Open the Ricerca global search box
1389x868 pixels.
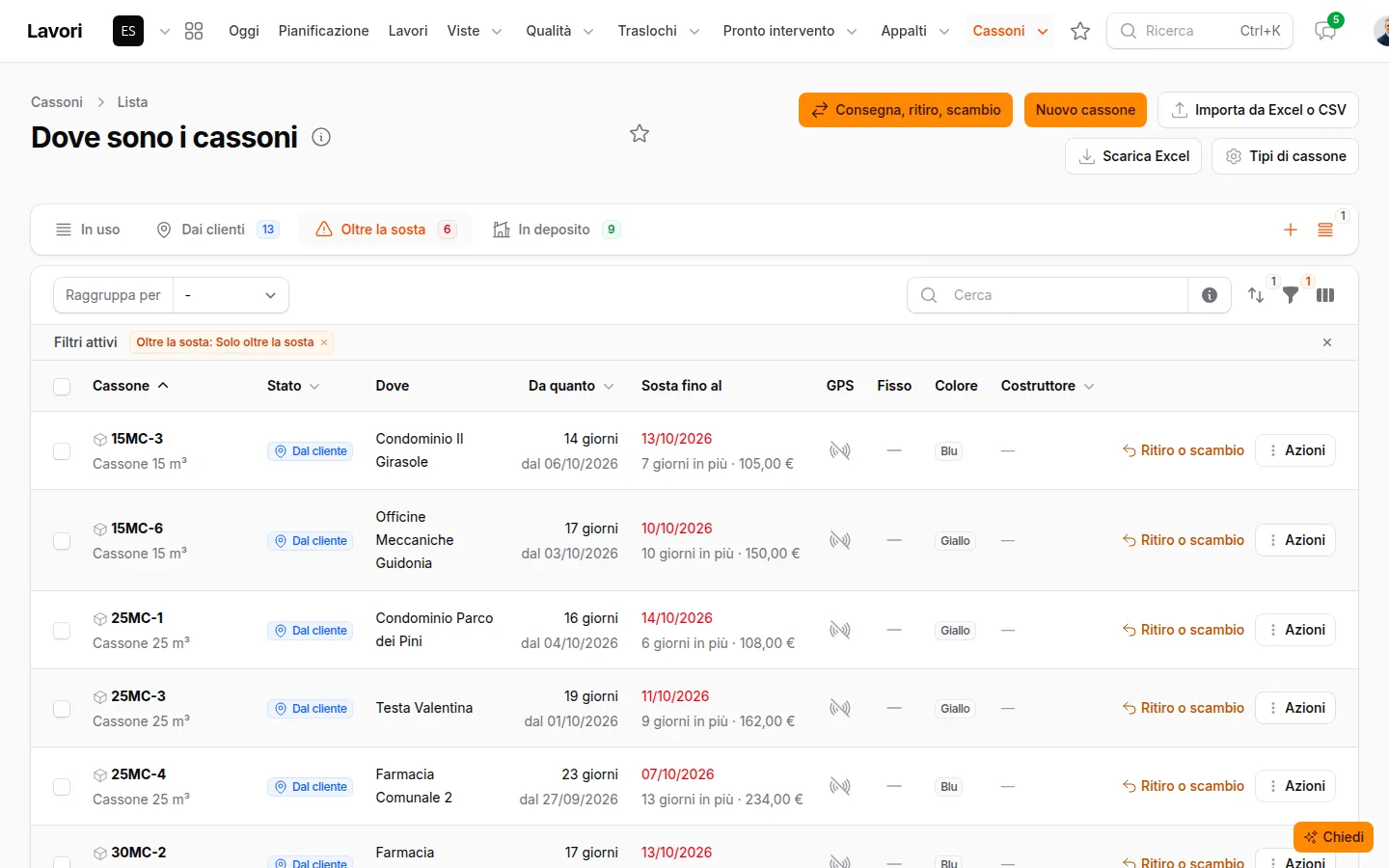[1200, 31]
